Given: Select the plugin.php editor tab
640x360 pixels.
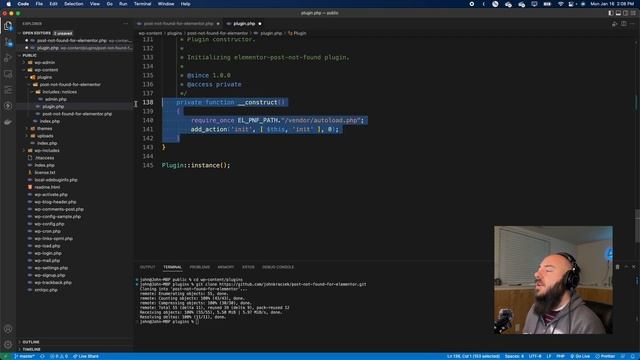Looking at the screenshot, I should (244, 24).
